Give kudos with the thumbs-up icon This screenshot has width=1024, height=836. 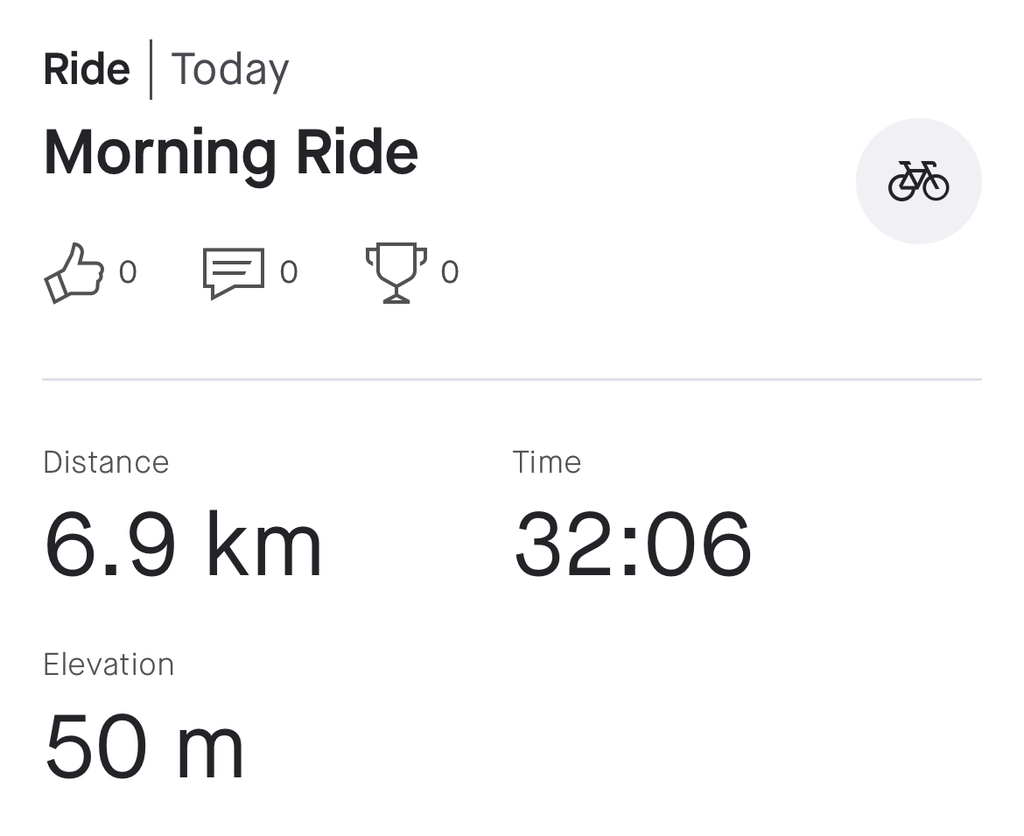(74, 272)
